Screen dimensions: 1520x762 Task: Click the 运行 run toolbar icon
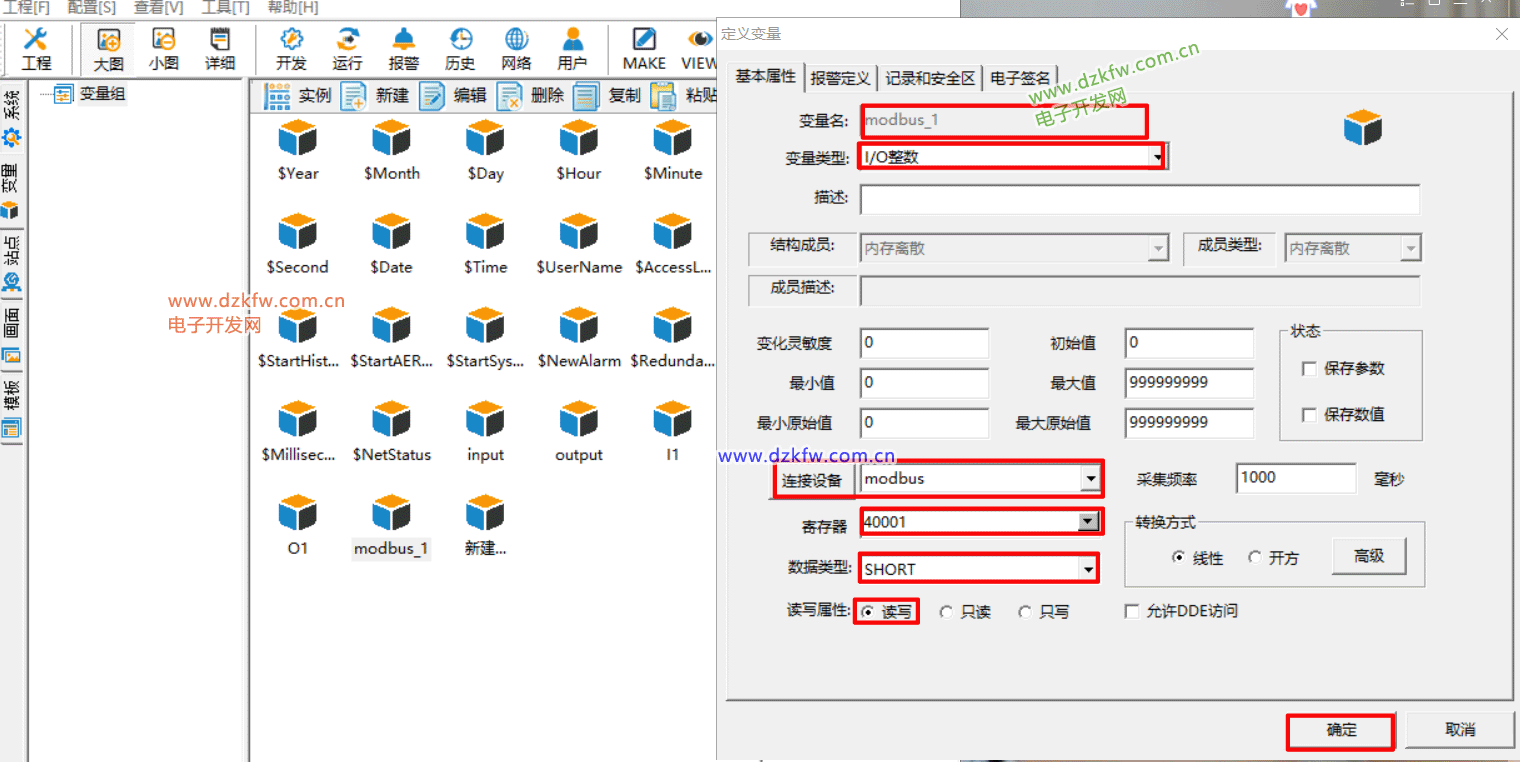[x=348, y=48]
